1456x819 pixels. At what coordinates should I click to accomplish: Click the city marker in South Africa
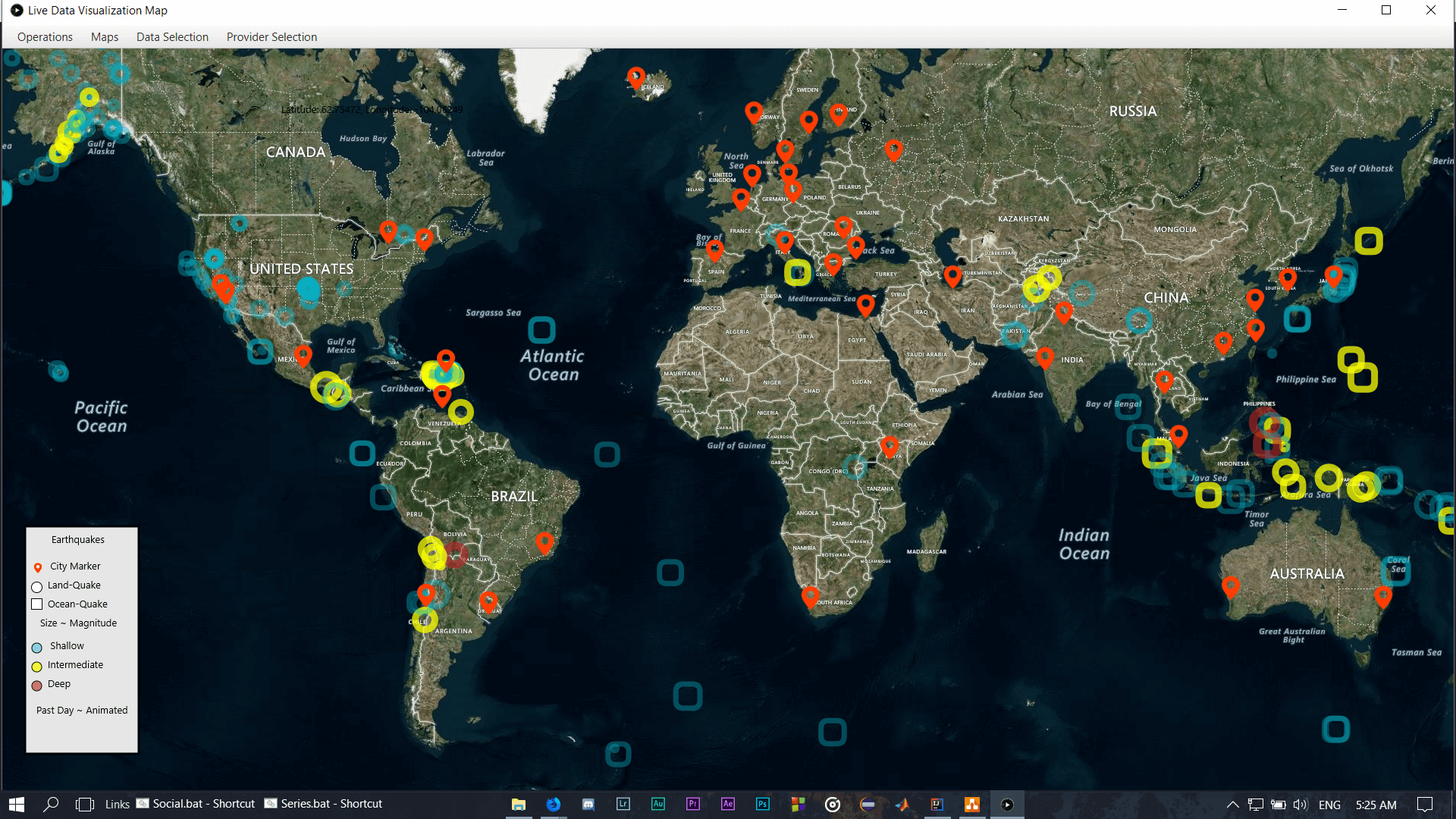pyautogui.click(x=810, y=596)
